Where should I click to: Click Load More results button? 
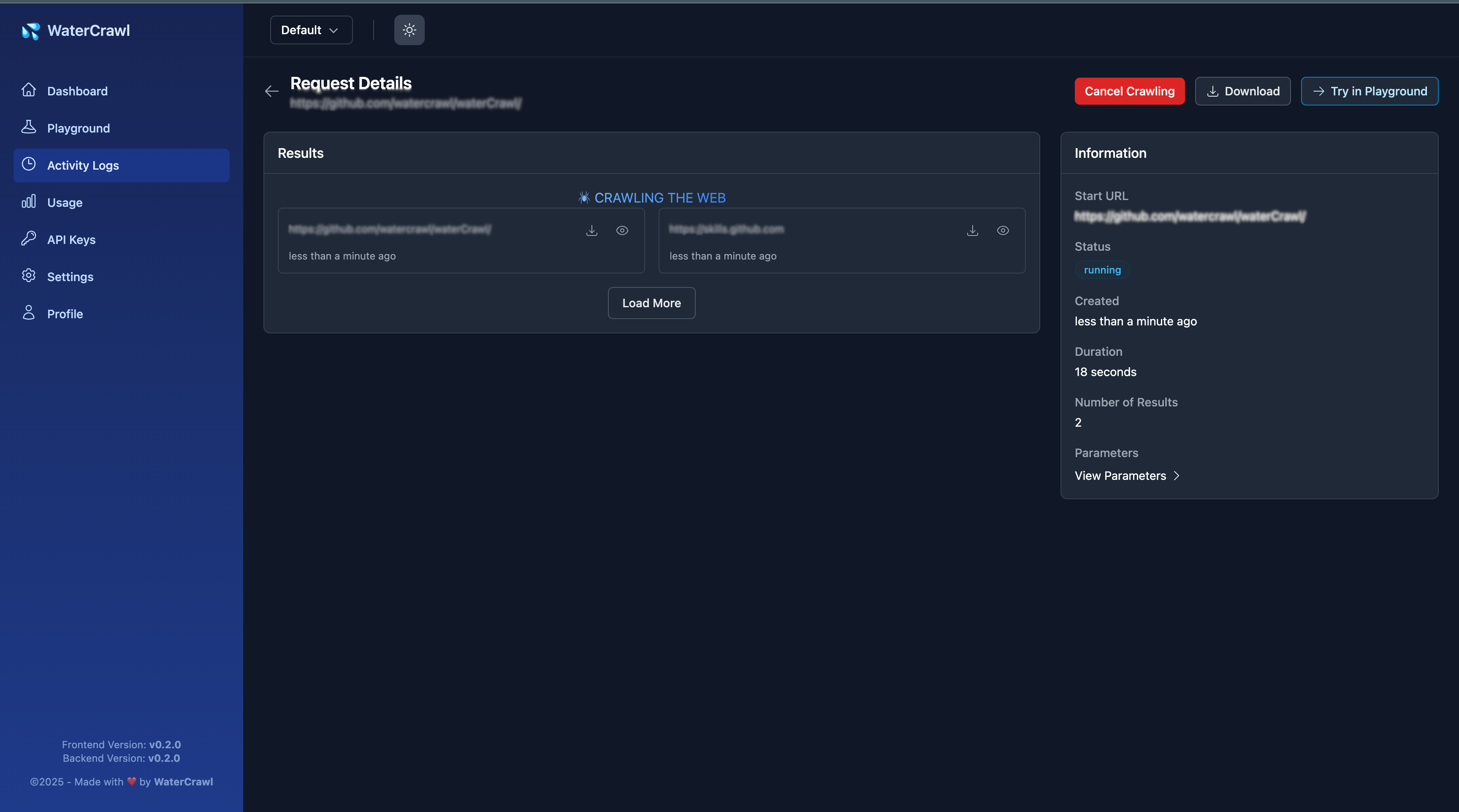click(651, 303)
